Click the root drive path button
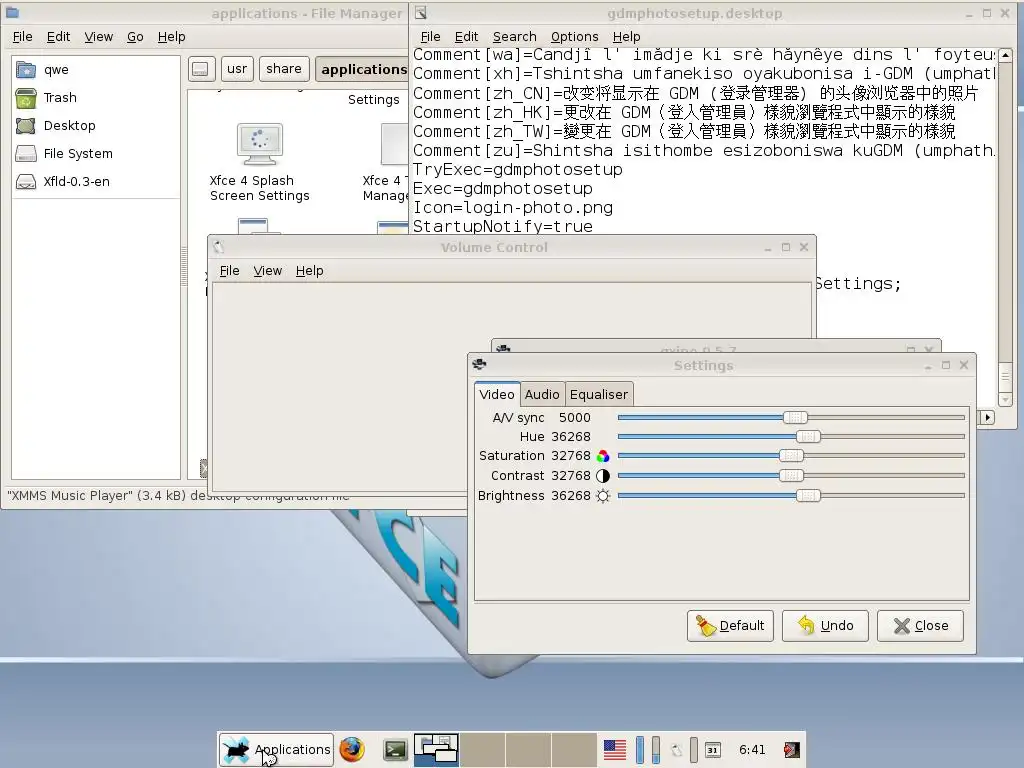 coord(202,69)
